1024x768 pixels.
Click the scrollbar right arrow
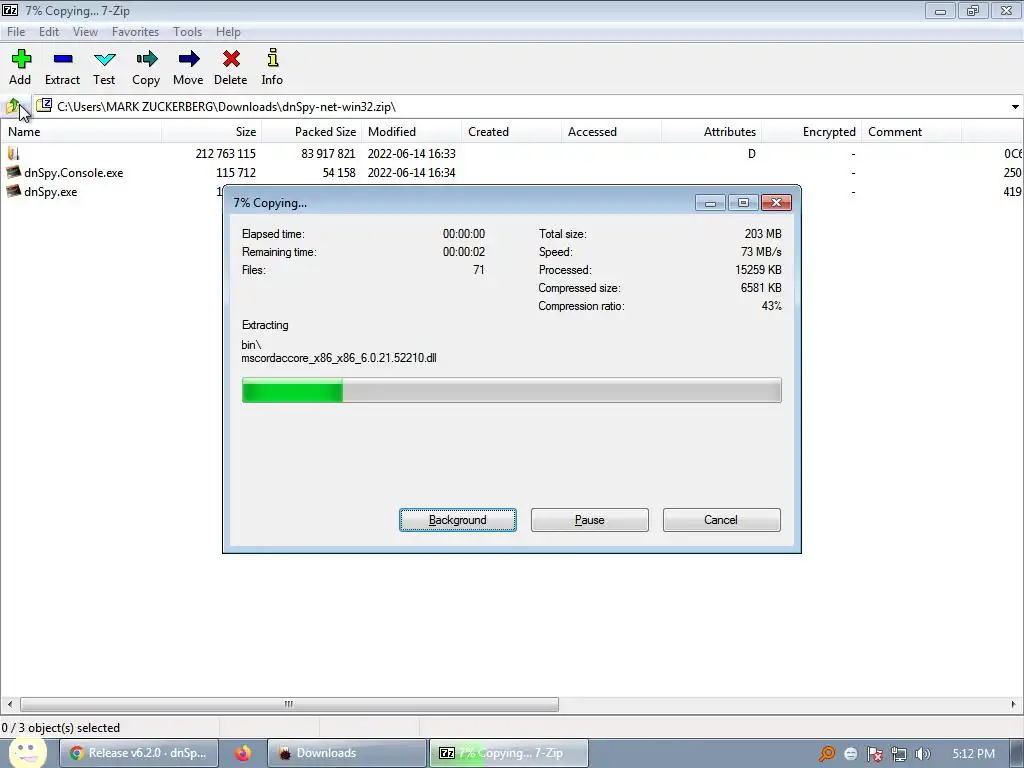pos(1014,704)
